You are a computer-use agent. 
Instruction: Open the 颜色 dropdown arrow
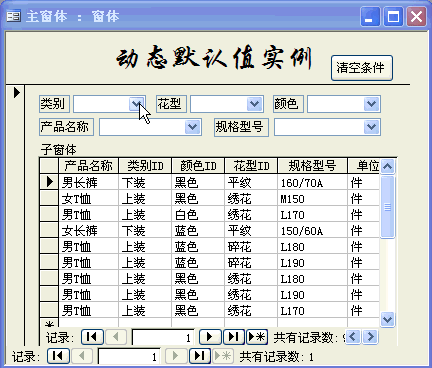coord(372,104)
